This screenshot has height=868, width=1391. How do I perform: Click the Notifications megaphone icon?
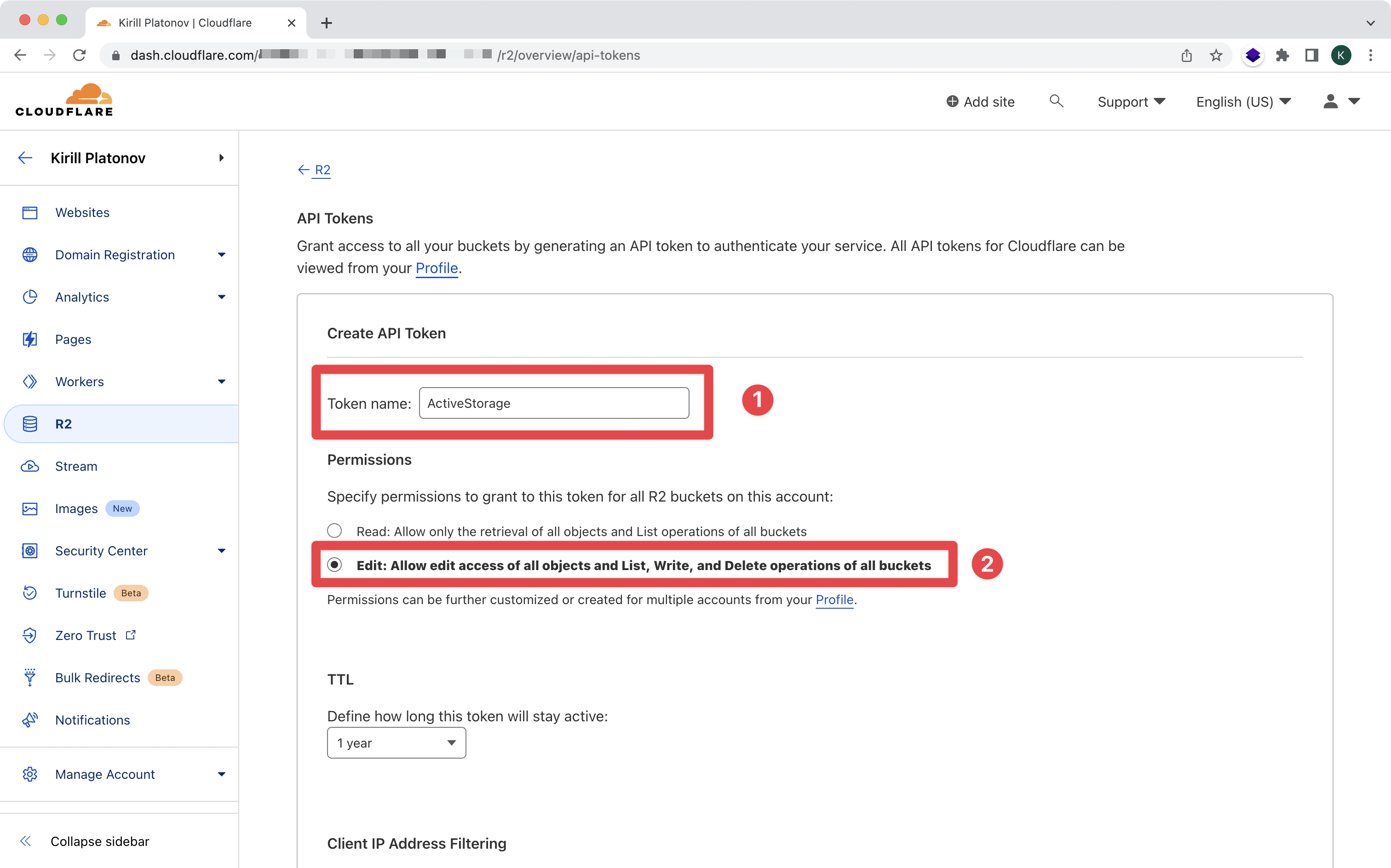[x=30, y=720]
